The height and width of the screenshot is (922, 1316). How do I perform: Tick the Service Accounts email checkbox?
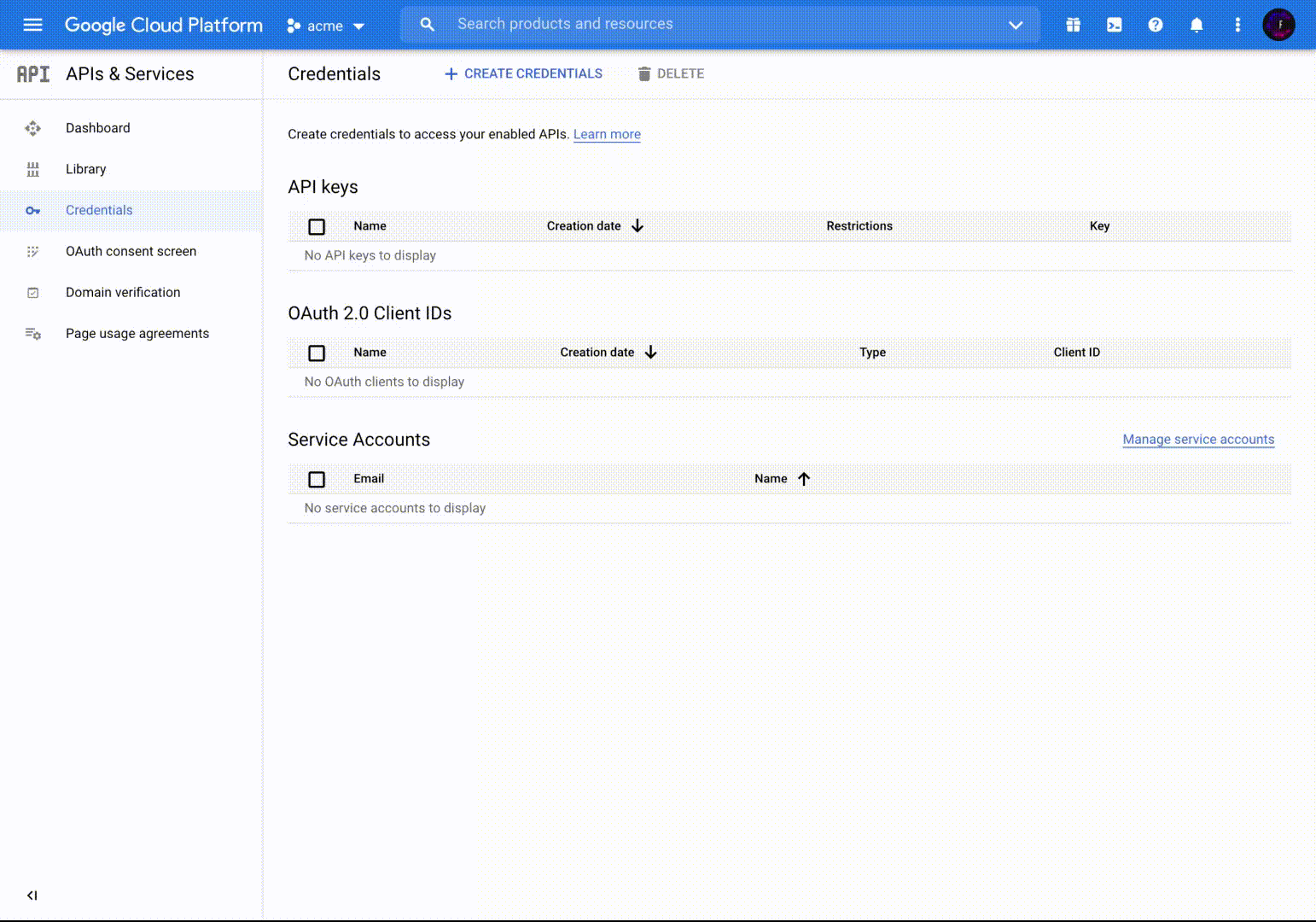(317, 479)
